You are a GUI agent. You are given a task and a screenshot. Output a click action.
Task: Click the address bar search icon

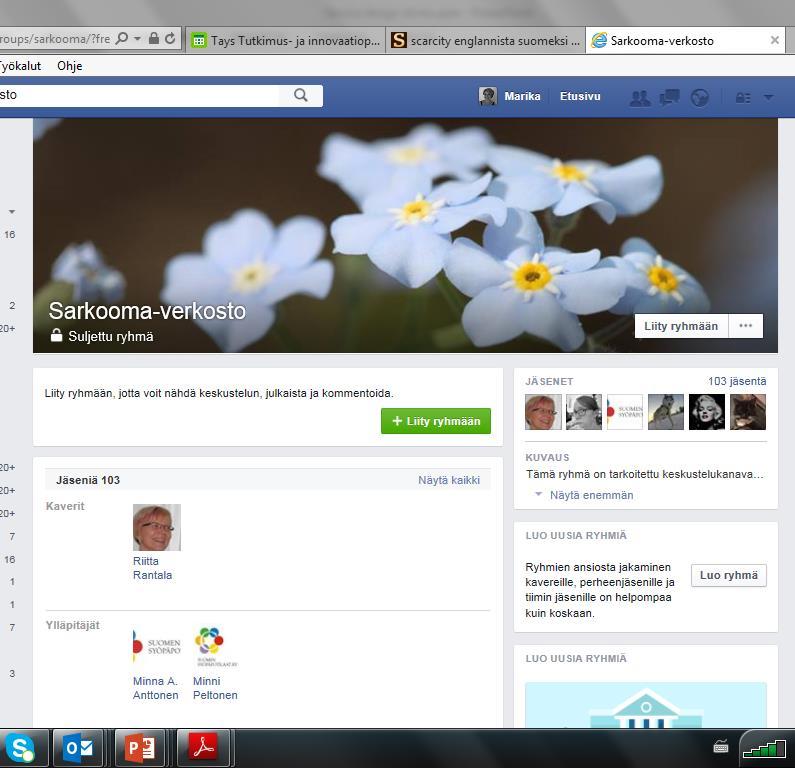pyautogui.click(x=122, y=39)
